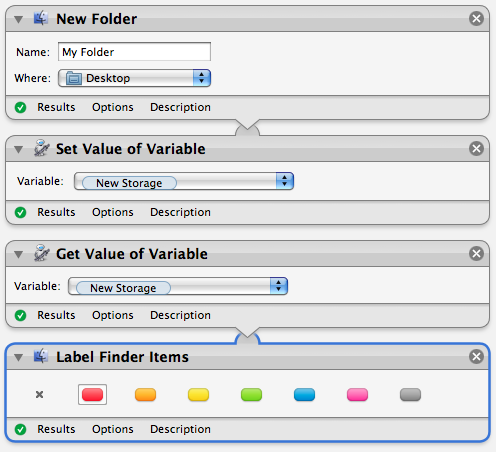Click the Automator icon beside Set Value of Variable
This screenshot has width=496, height=452.
tap(41, 148)
